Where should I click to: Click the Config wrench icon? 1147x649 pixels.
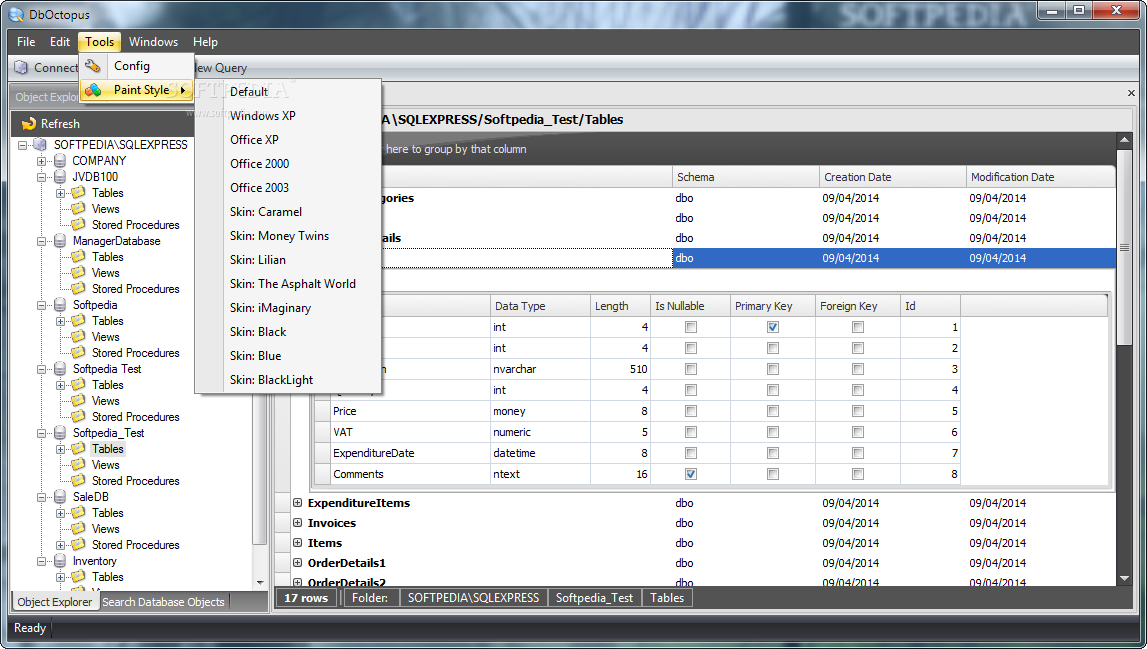click(x=93, y=66)
